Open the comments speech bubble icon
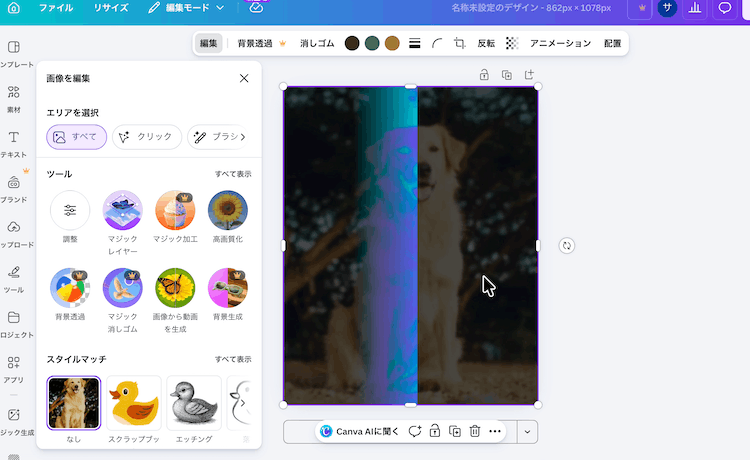This screenshot has width=750, height=460. click(x=725, y=8)
